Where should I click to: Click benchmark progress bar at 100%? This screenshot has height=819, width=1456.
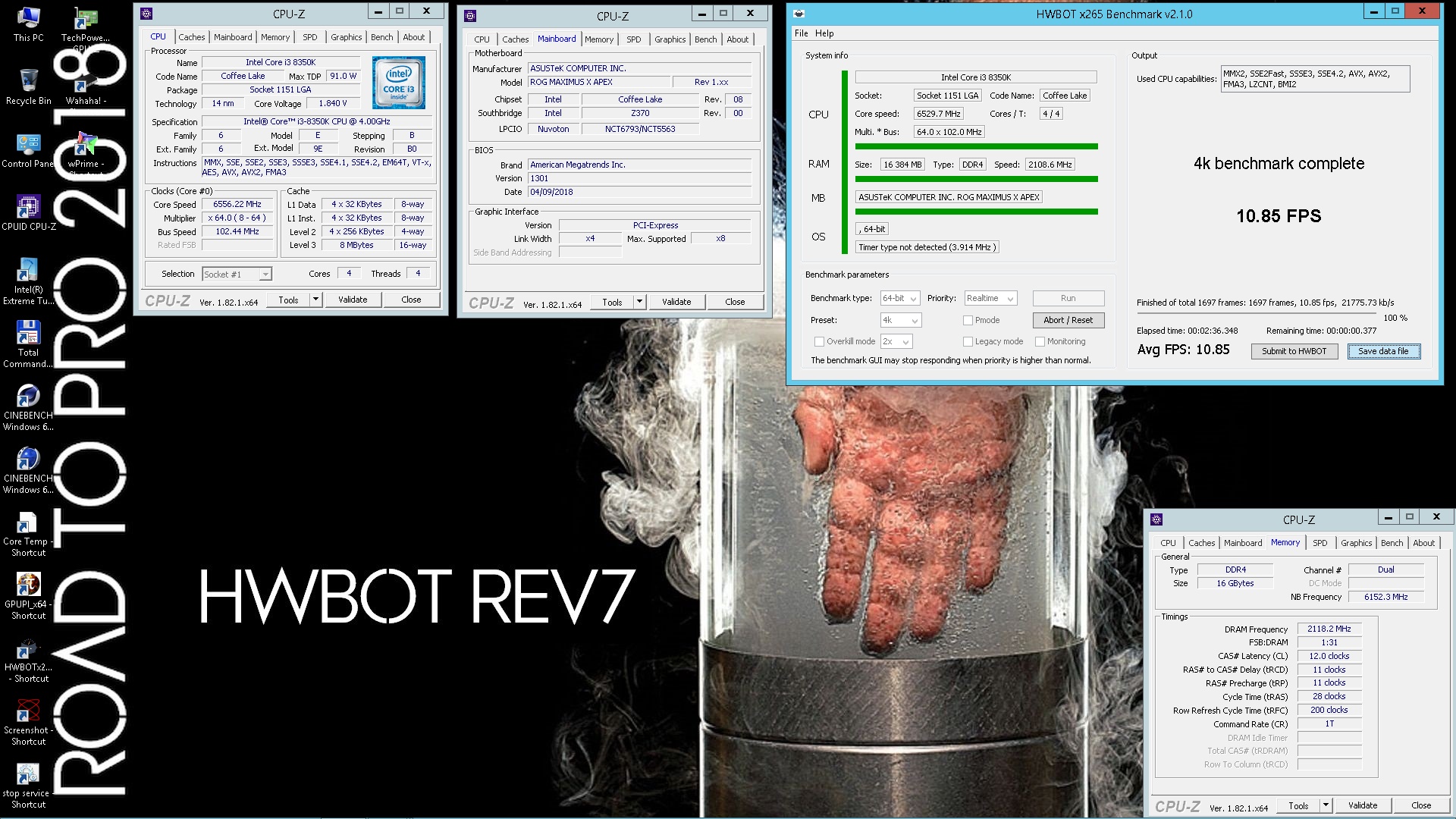1256,312
